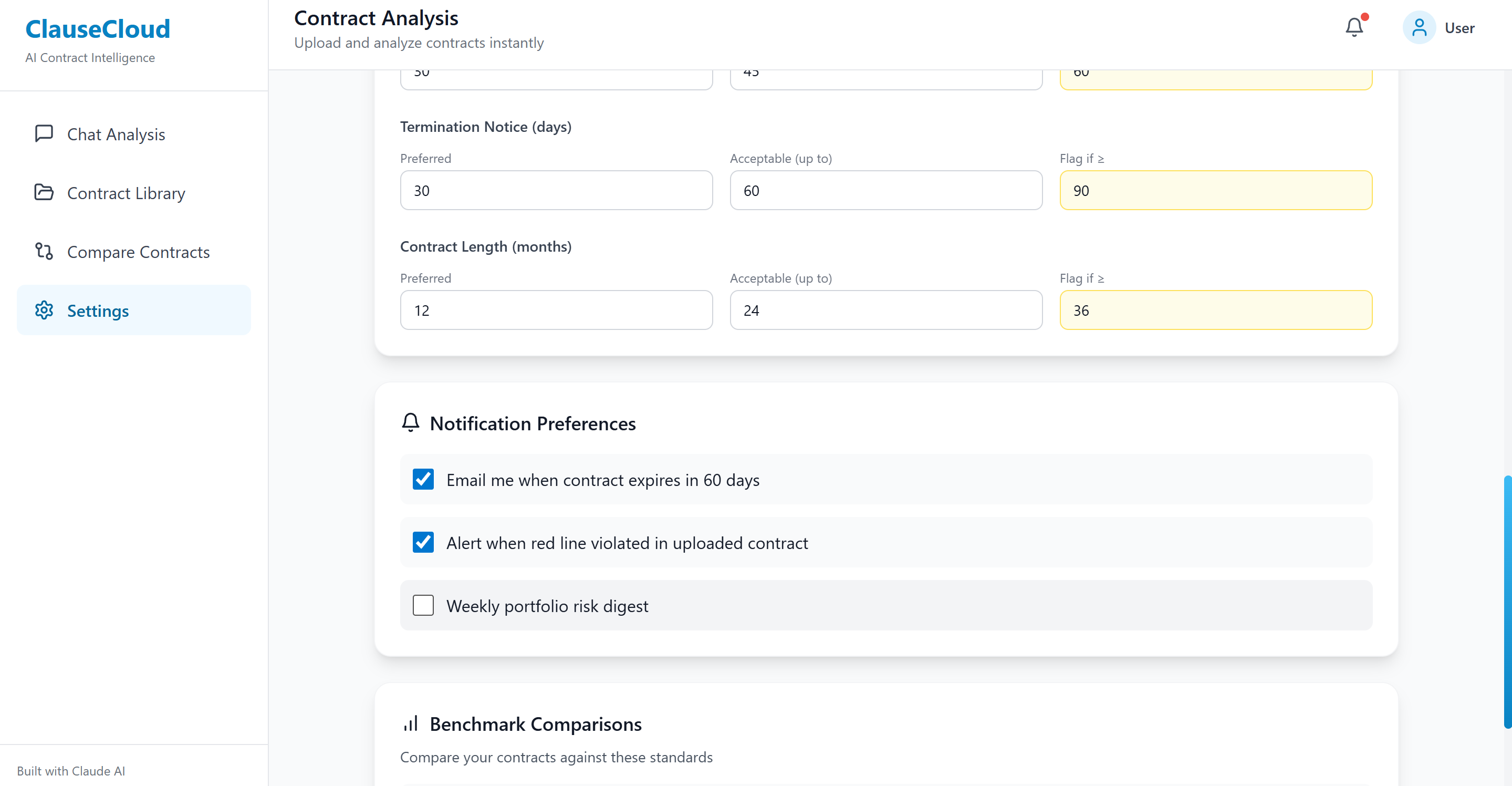
Task: Click the Settings gear icon
Action: point(44,310)
